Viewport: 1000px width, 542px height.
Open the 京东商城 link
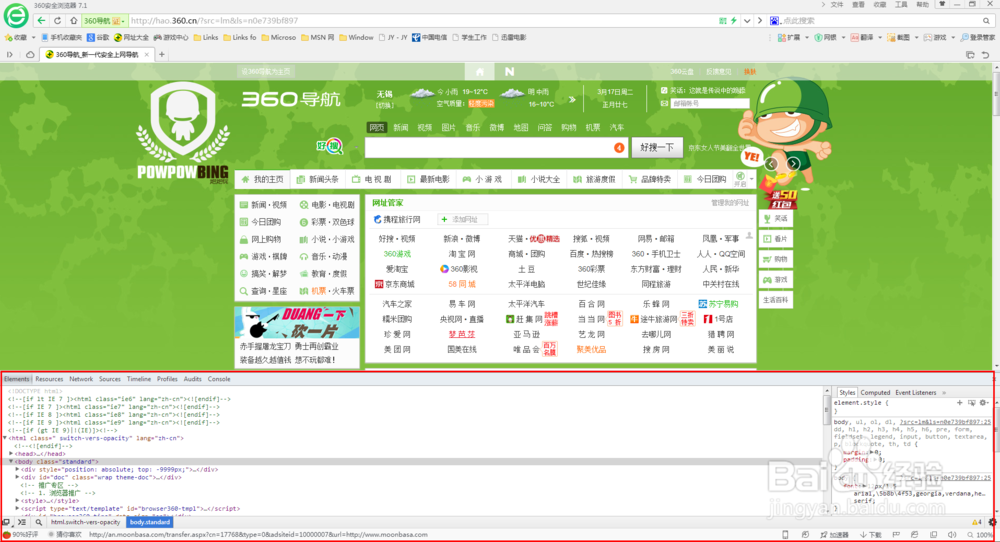click(395, 284)
